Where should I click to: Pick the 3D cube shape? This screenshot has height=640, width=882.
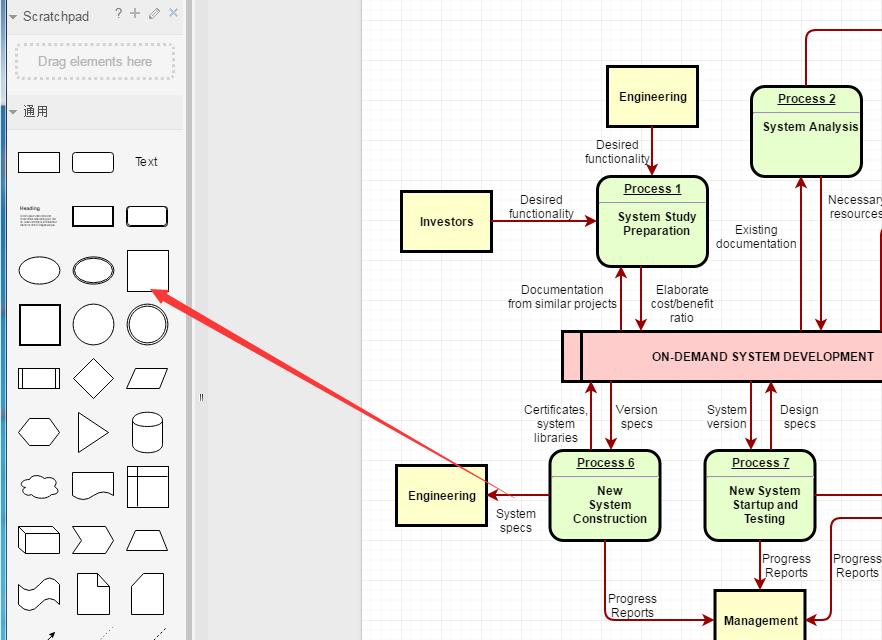[x=40, y=541]
